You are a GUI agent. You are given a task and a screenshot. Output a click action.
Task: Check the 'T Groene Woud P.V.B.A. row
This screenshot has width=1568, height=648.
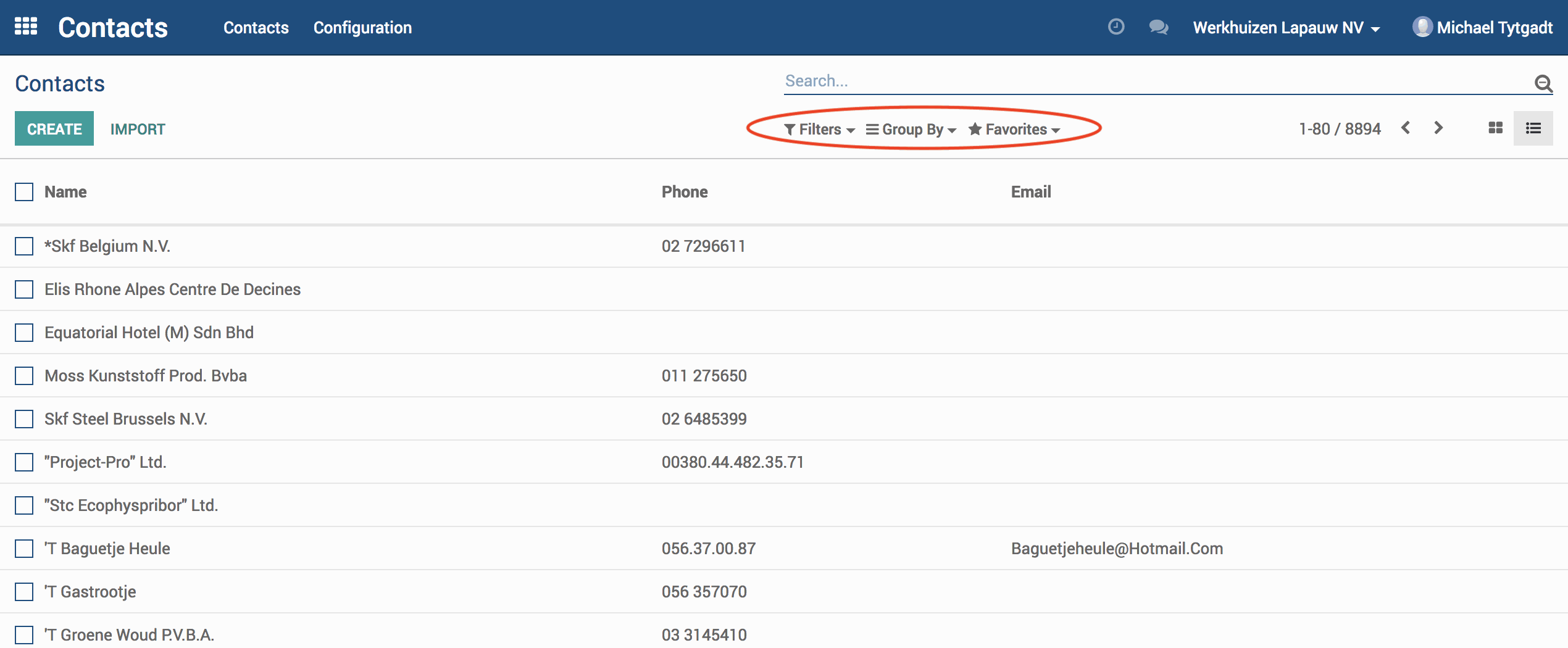pyautogui.click(x=24, y=635)
